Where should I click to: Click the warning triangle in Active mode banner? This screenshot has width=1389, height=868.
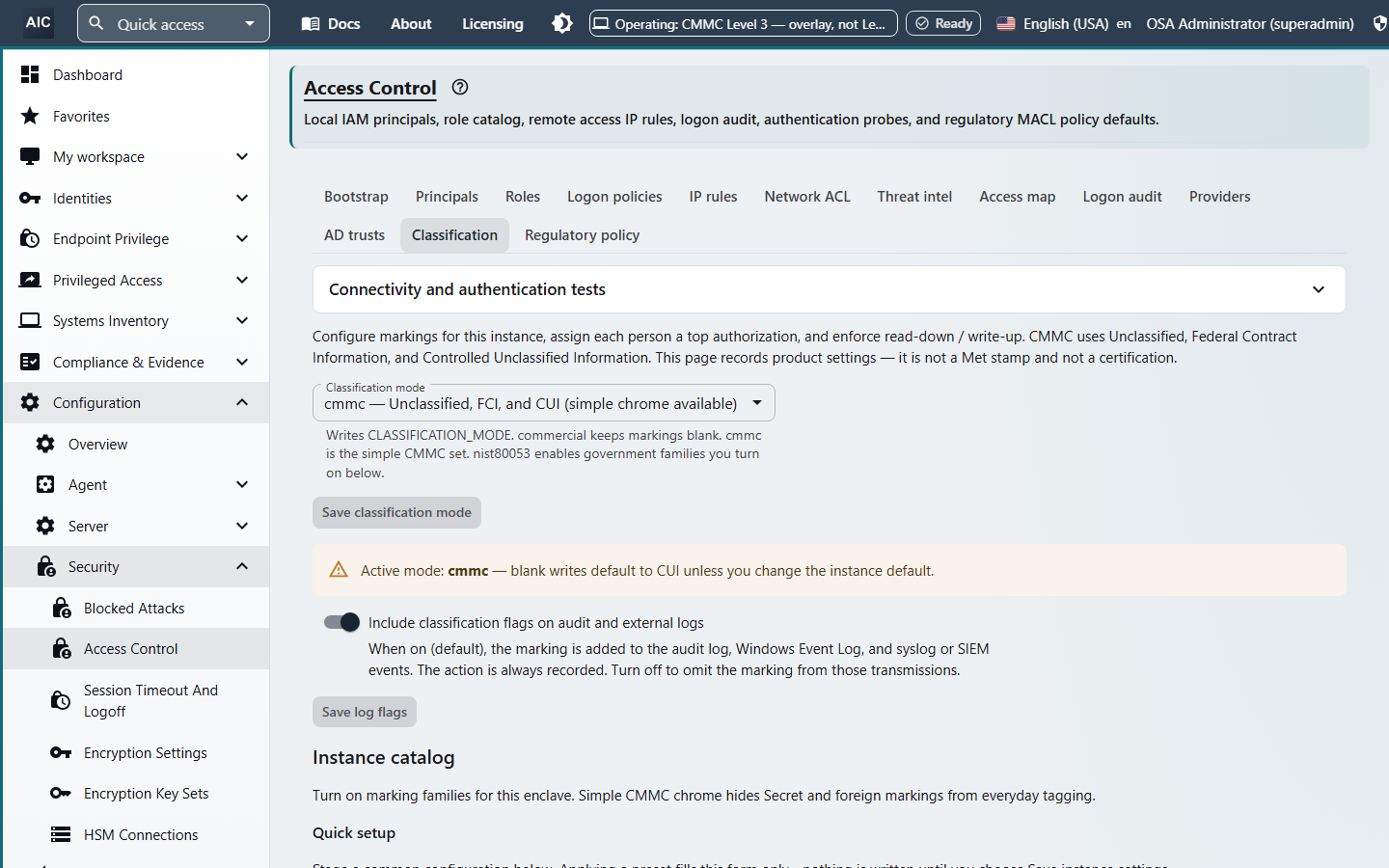[339, 570]
